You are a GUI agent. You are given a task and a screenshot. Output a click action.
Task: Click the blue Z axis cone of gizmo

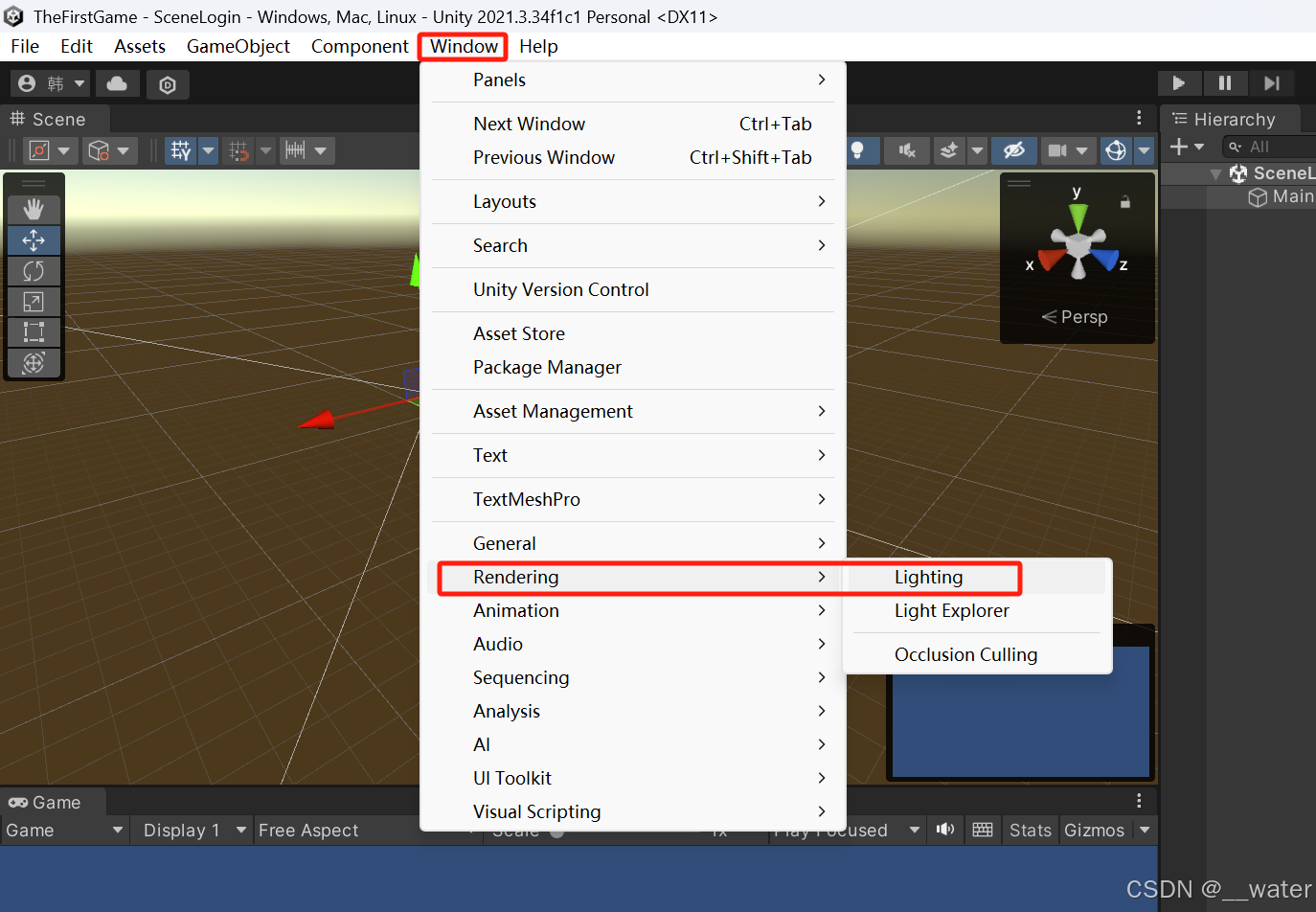pyautogui.click(x=1105, y=259)
